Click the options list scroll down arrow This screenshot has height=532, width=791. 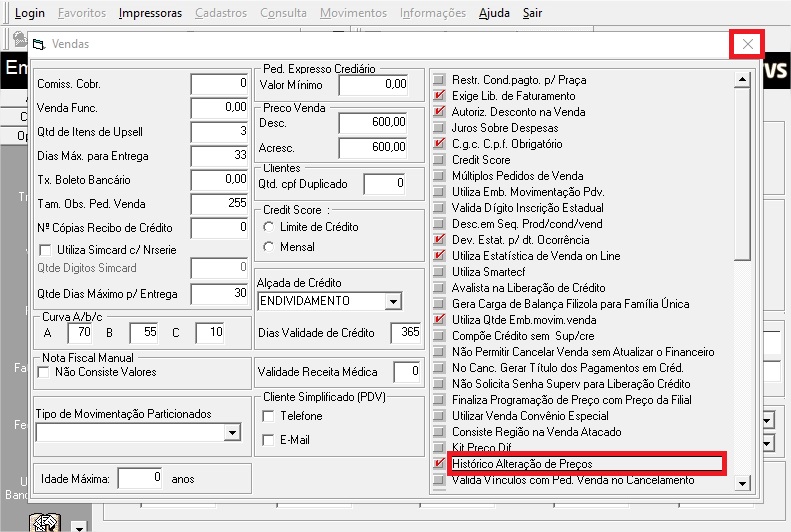click(742, 483)
